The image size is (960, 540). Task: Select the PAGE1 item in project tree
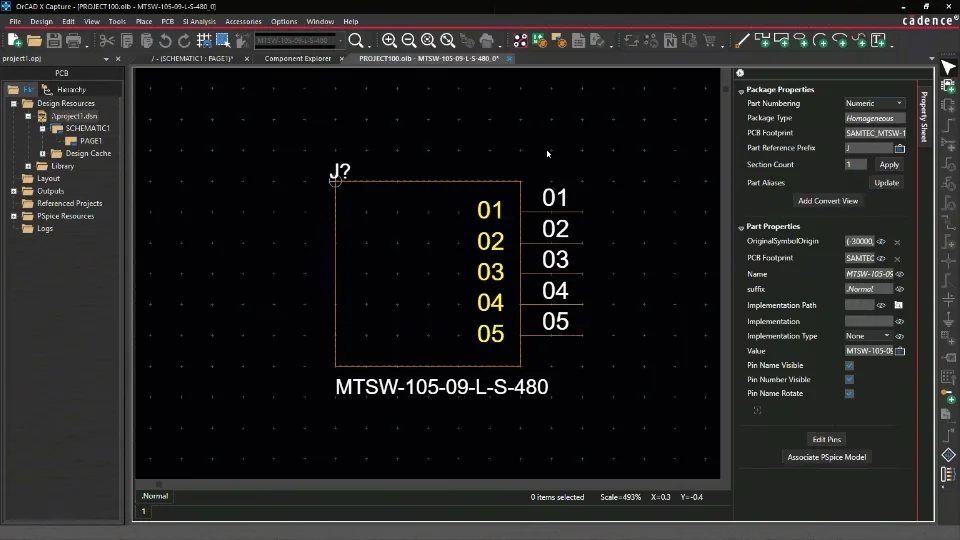(x=91, y=141)
